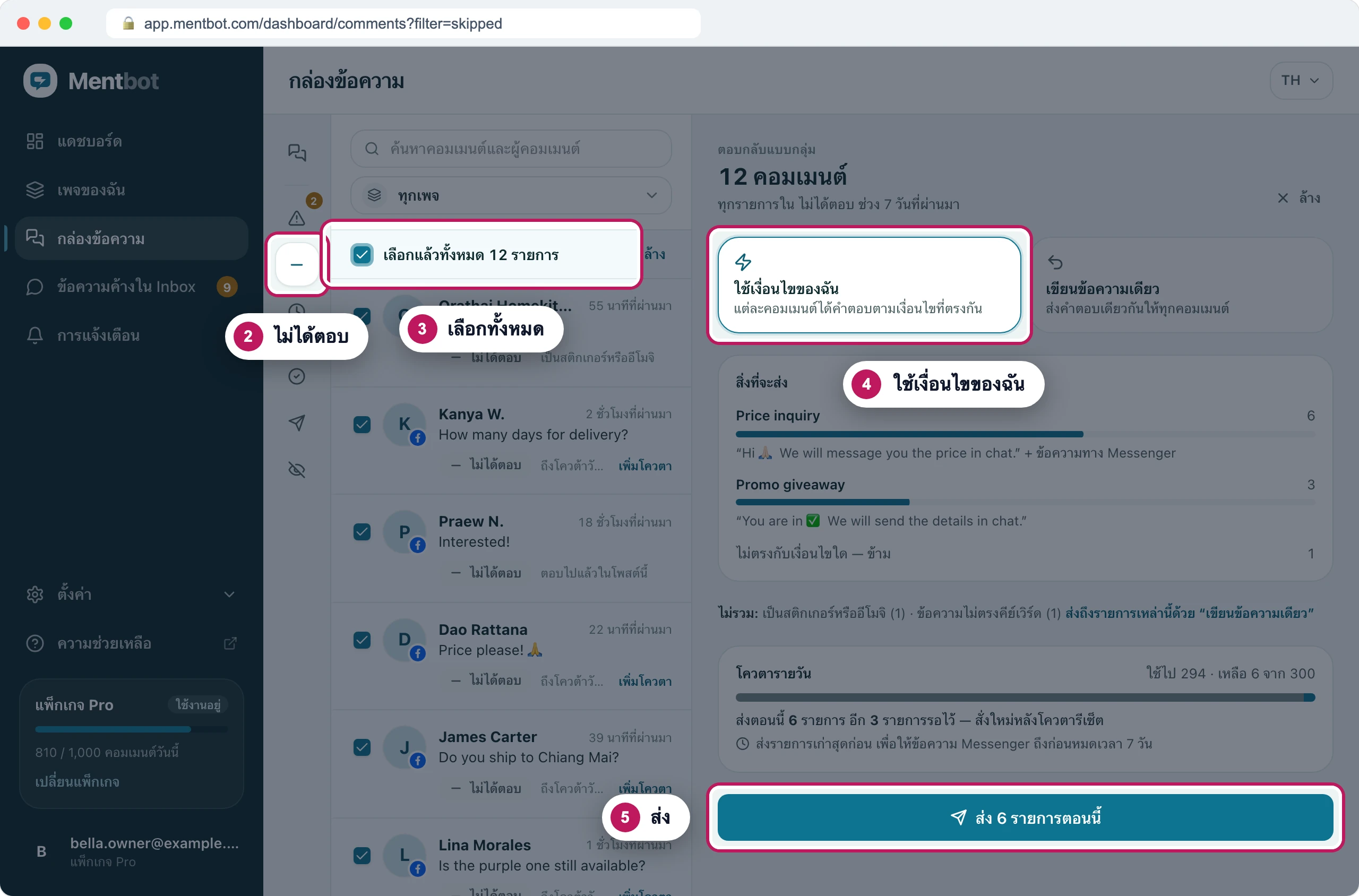Click the magnifier icon in the search box

tap(372, 149)
